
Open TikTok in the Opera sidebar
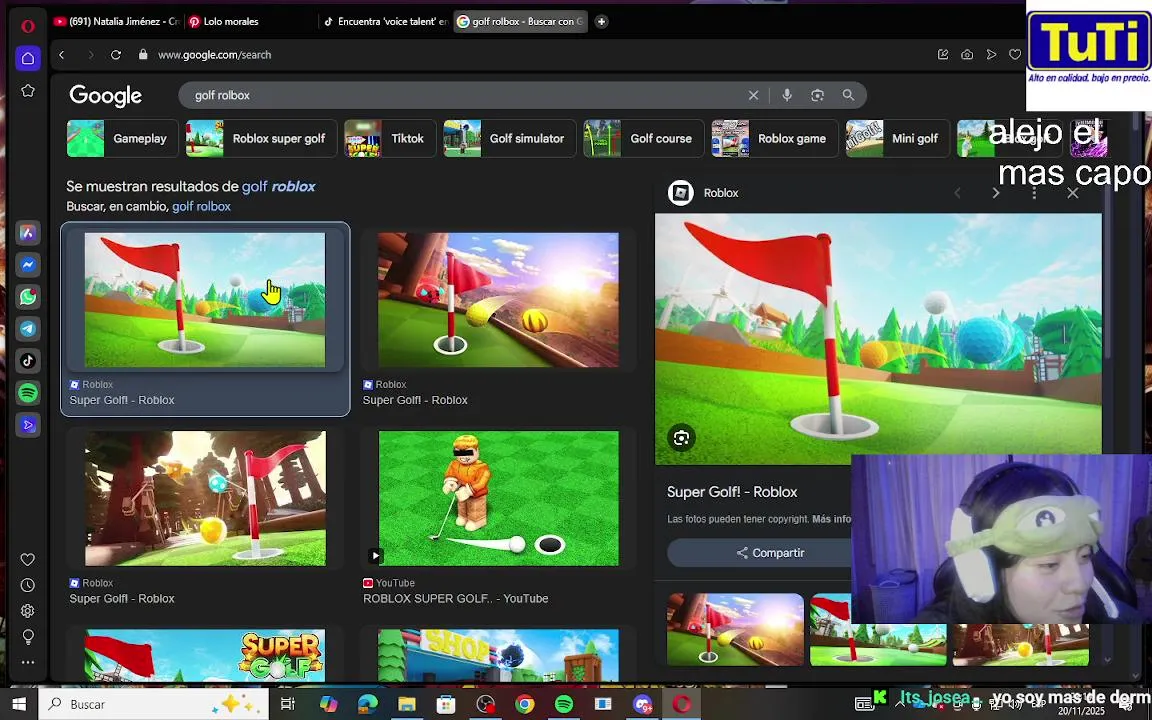[28, 360]
